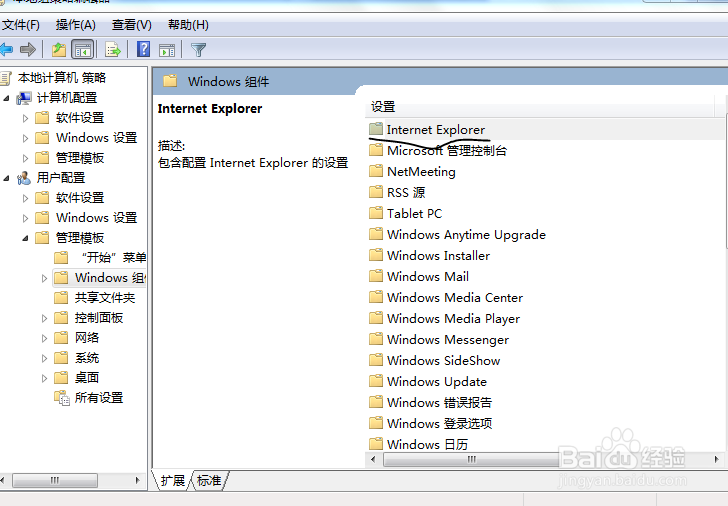Expand the 网络 tree node

pyautogui.click(x=45, y=338)
